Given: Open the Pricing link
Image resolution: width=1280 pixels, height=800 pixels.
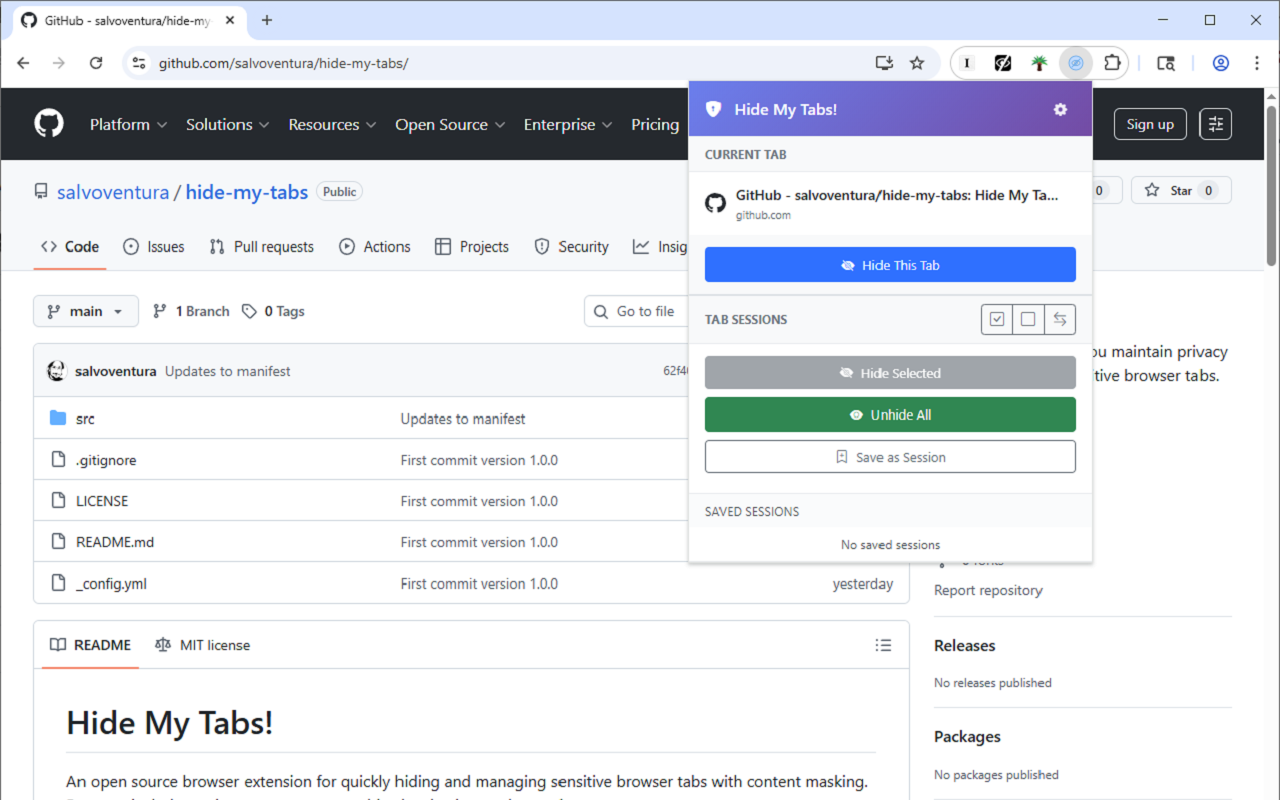Looking at the screenshot, I should 655,124.
